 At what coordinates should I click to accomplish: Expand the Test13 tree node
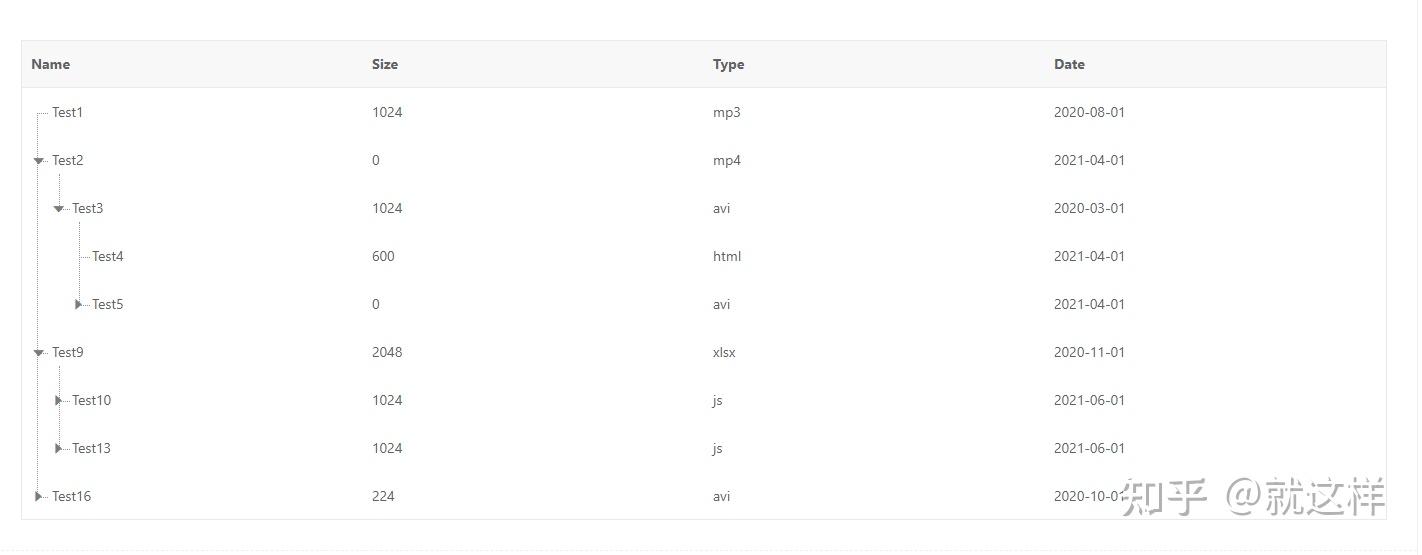pos(58,448)
